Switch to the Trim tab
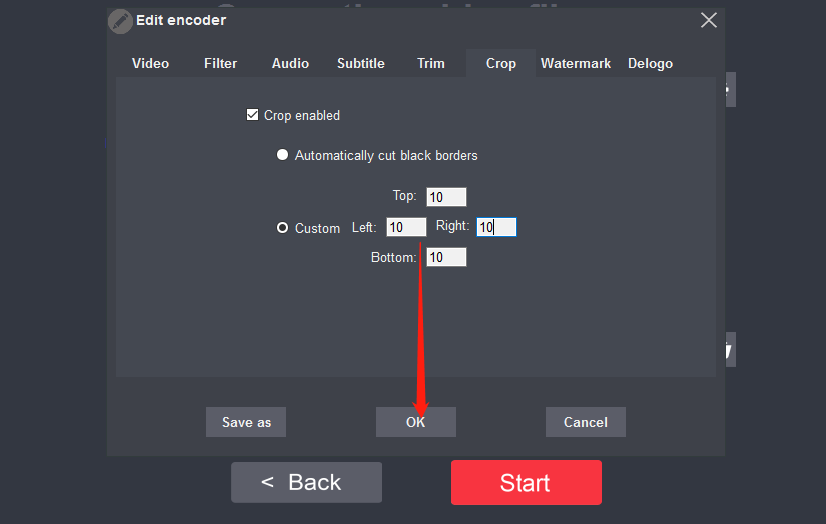 (x=430, y=63)
